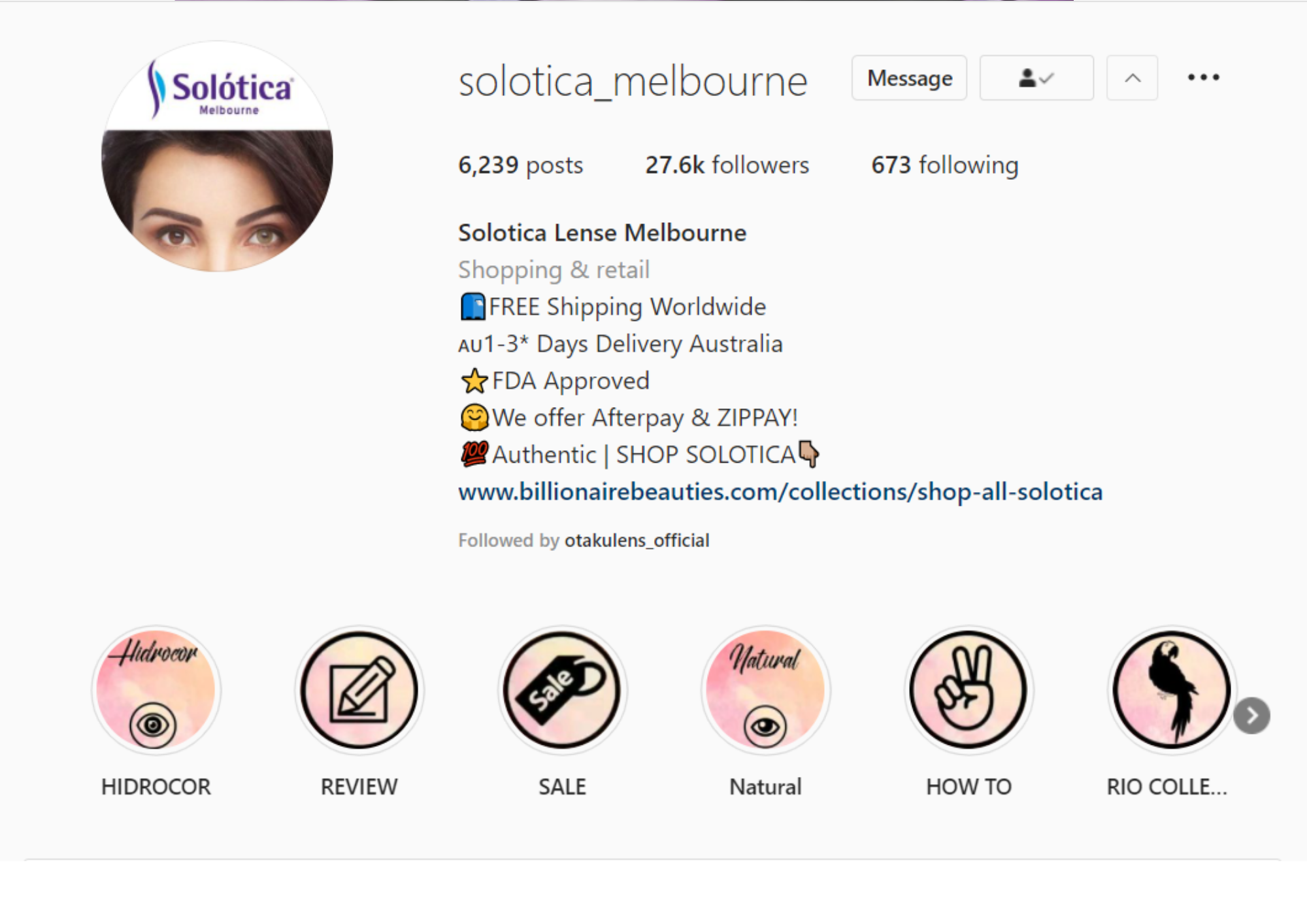This screenshot has height=924, width=1307.
Task: Collapse suggested accounts with the up chevron
Action: (x=1132, y=78)
